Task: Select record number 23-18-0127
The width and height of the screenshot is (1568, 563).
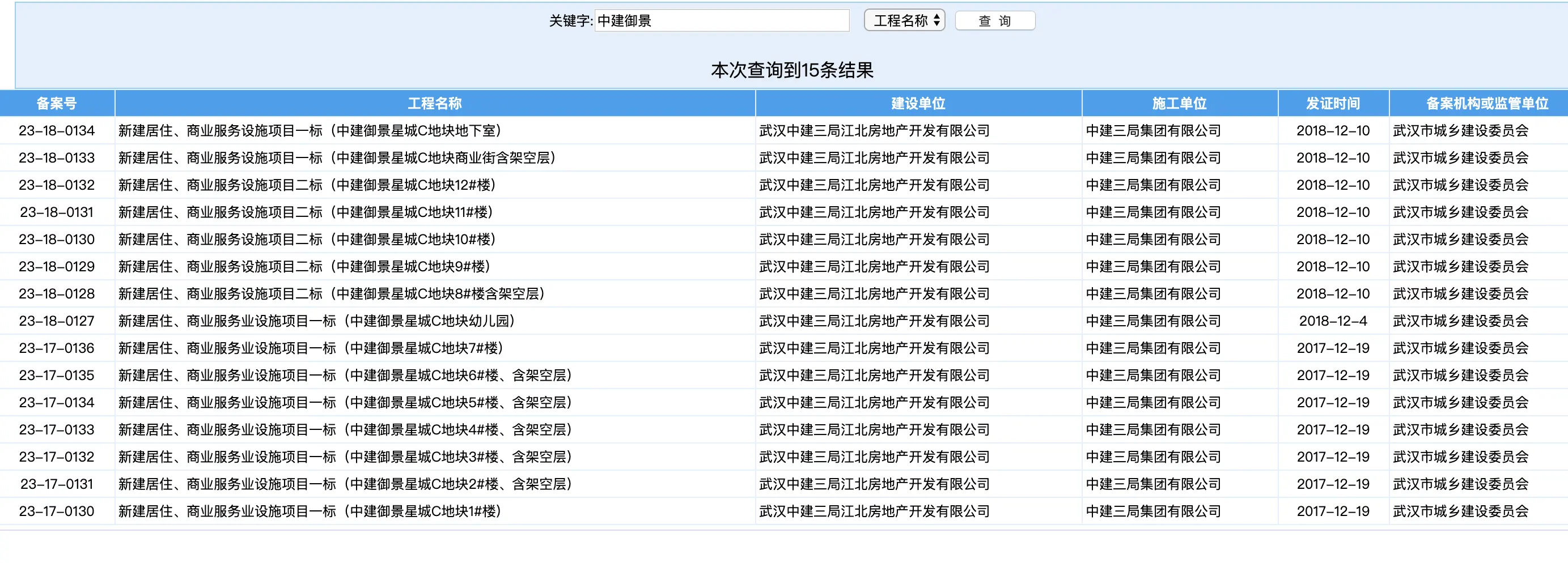Action: click(57, 321)
